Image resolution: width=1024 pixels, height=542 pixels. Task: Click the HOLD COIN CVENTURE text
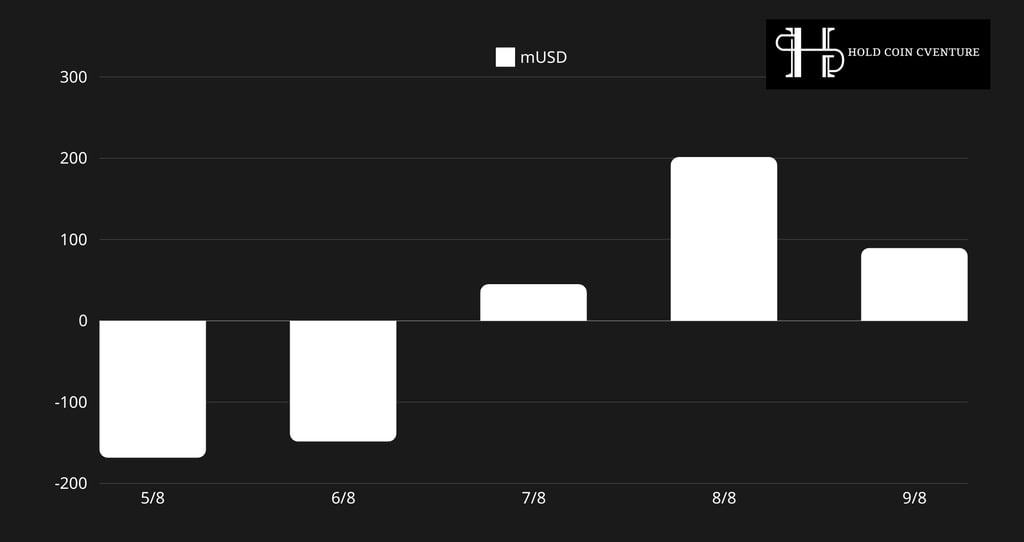pyautogui.click(x=914, y=52)
